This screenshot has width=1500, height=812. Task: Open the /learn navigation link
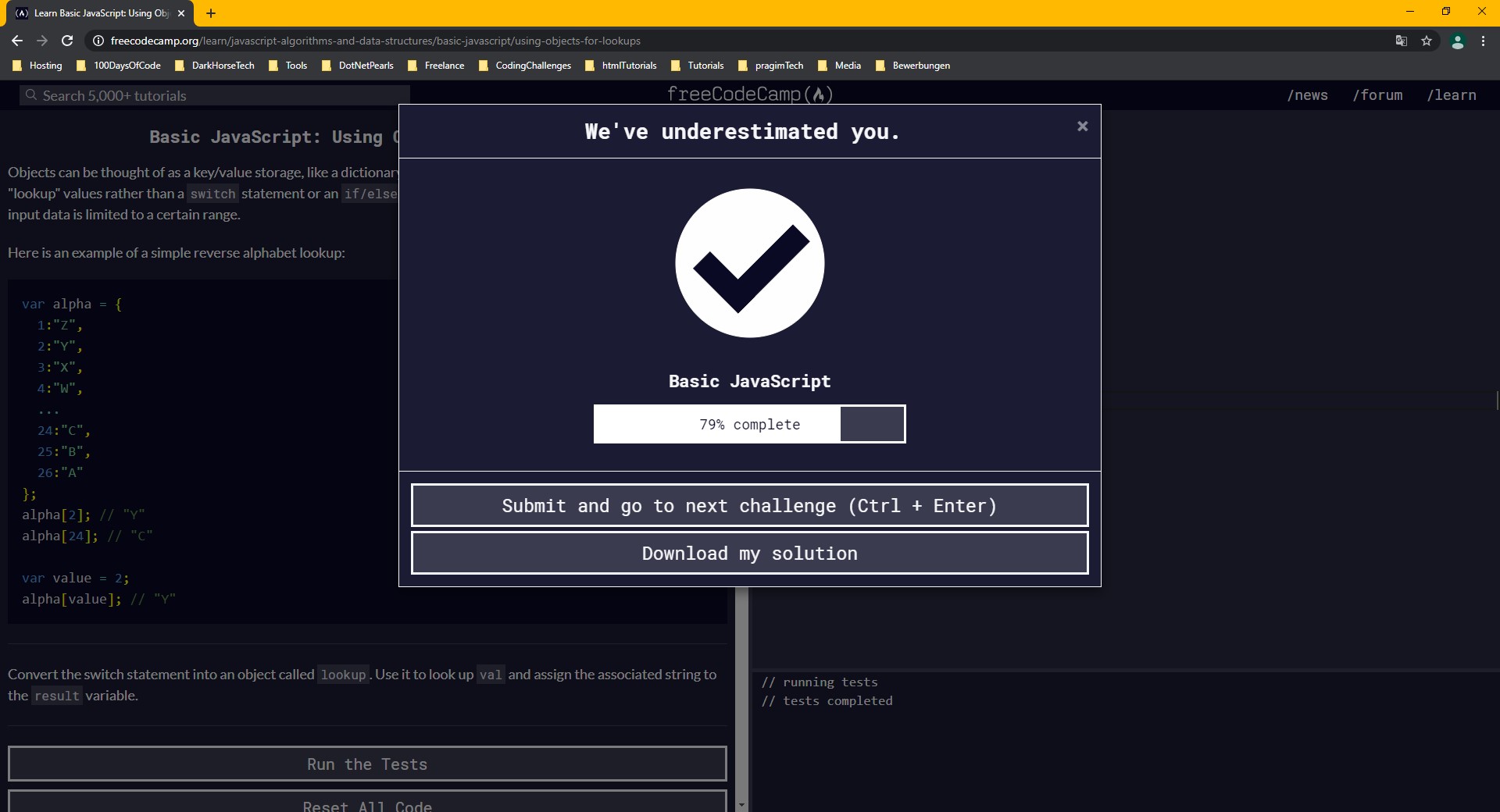tap(1451, 95)
